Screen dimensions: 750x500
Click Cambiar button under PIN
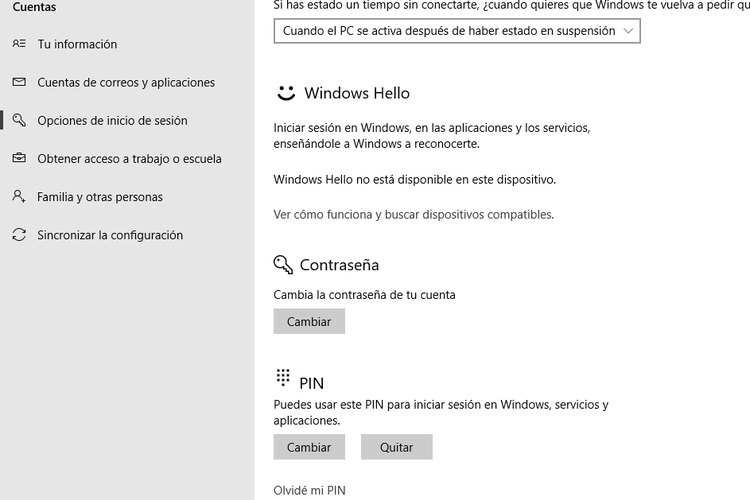(x=309, y=447)
